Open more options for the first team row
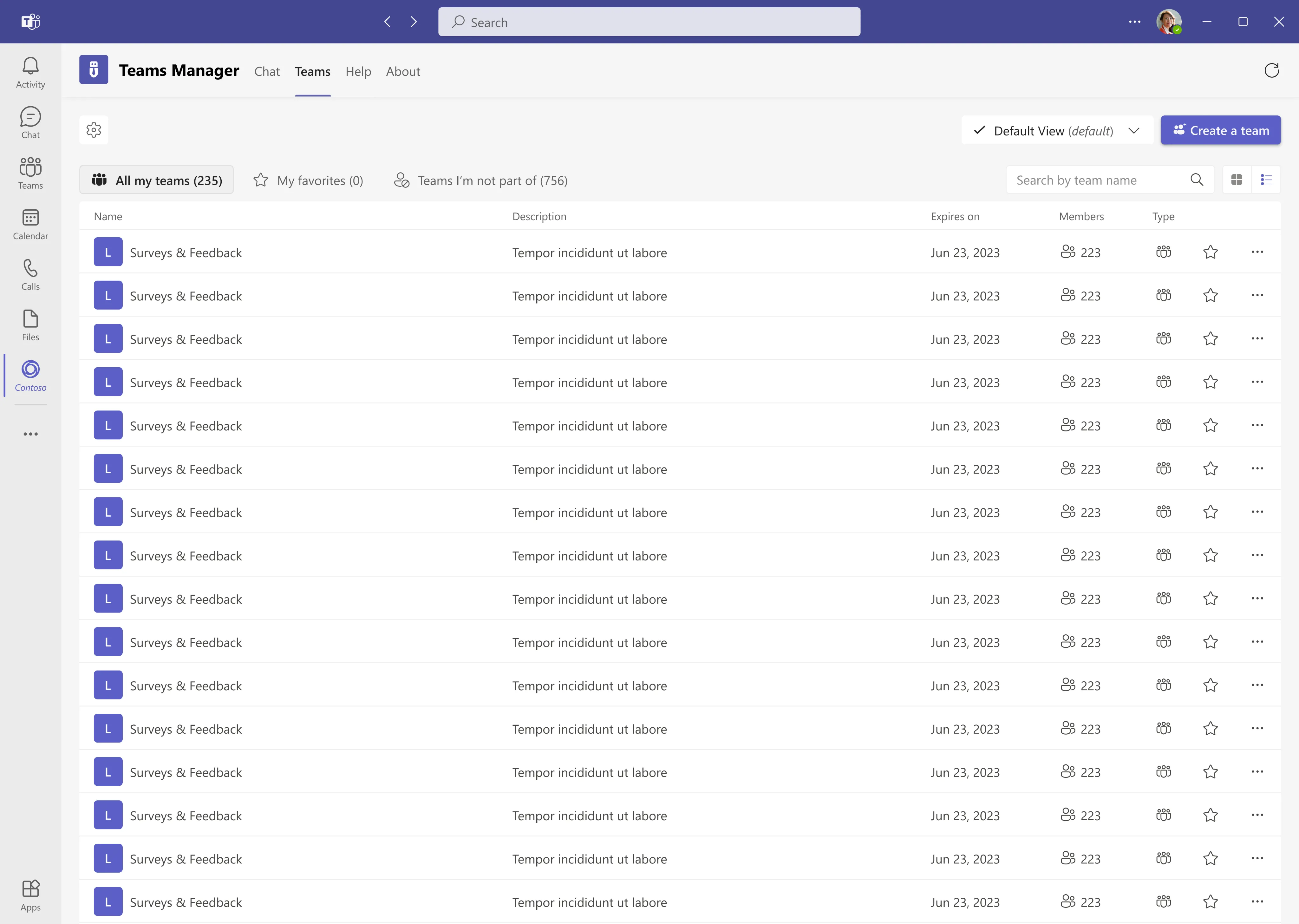This screenshot has width=1299, height=924. (1257, 252)
